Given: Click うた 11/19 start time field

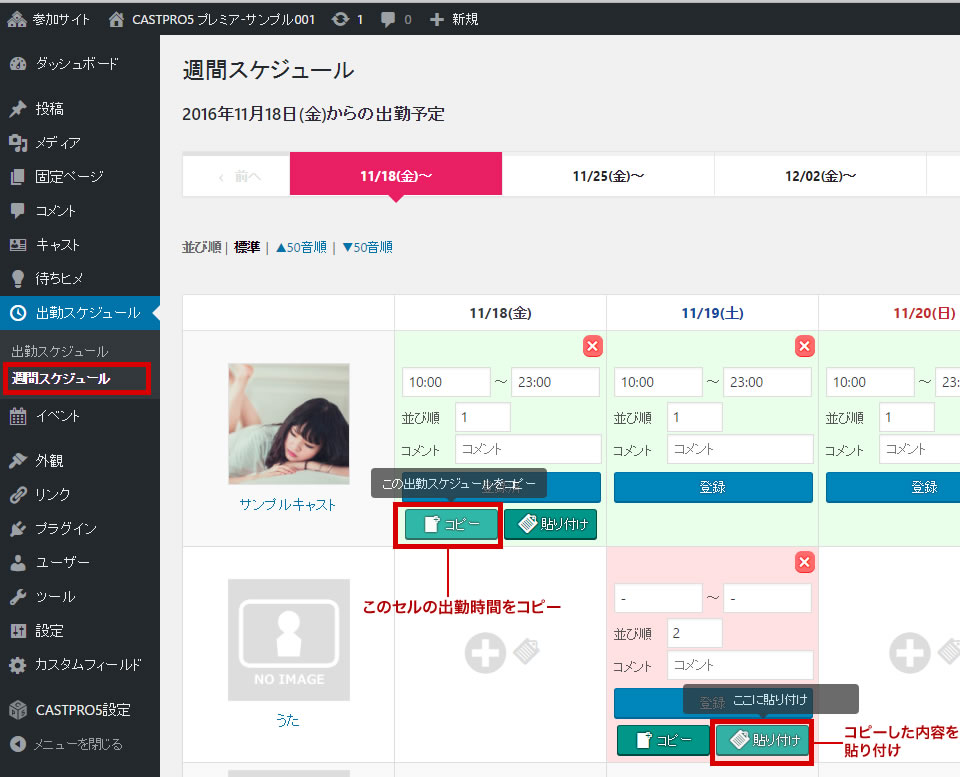Looking at the screenshot, I should pos(658,598).
